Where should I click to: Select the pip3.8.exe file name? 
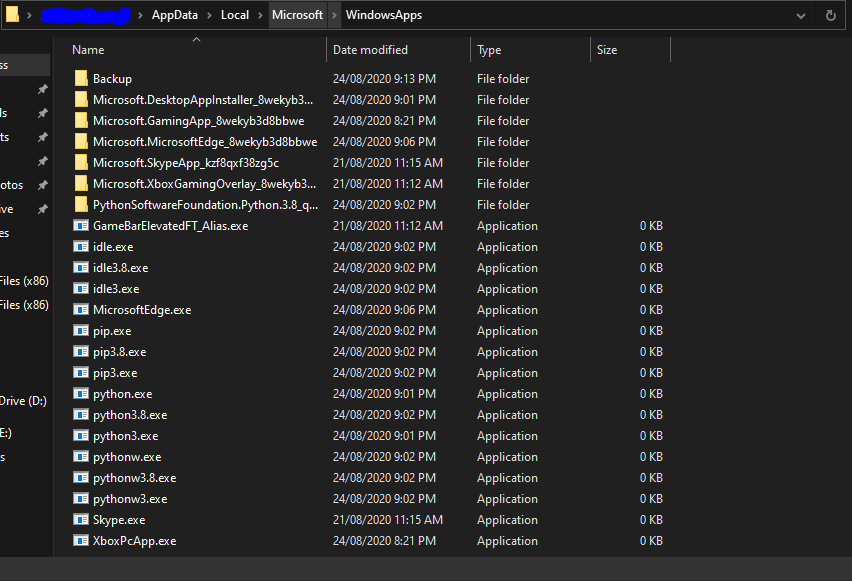(x=120, y=352)
